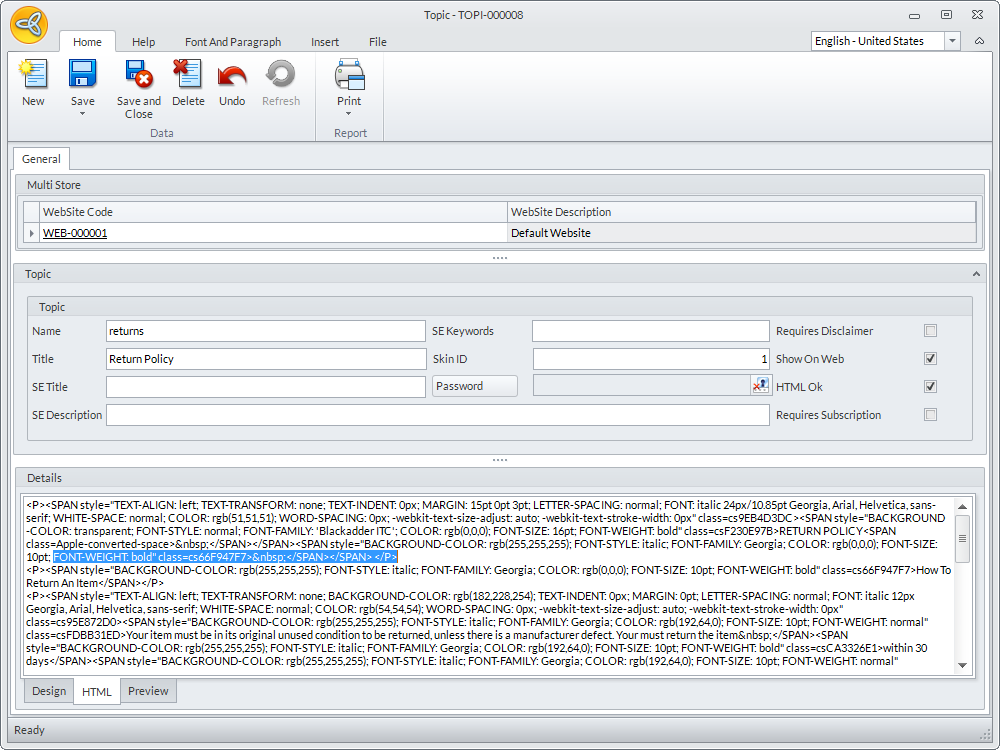
Task: Uncheck the Show On Web checkbox
Action: click(x=931, y=359)
